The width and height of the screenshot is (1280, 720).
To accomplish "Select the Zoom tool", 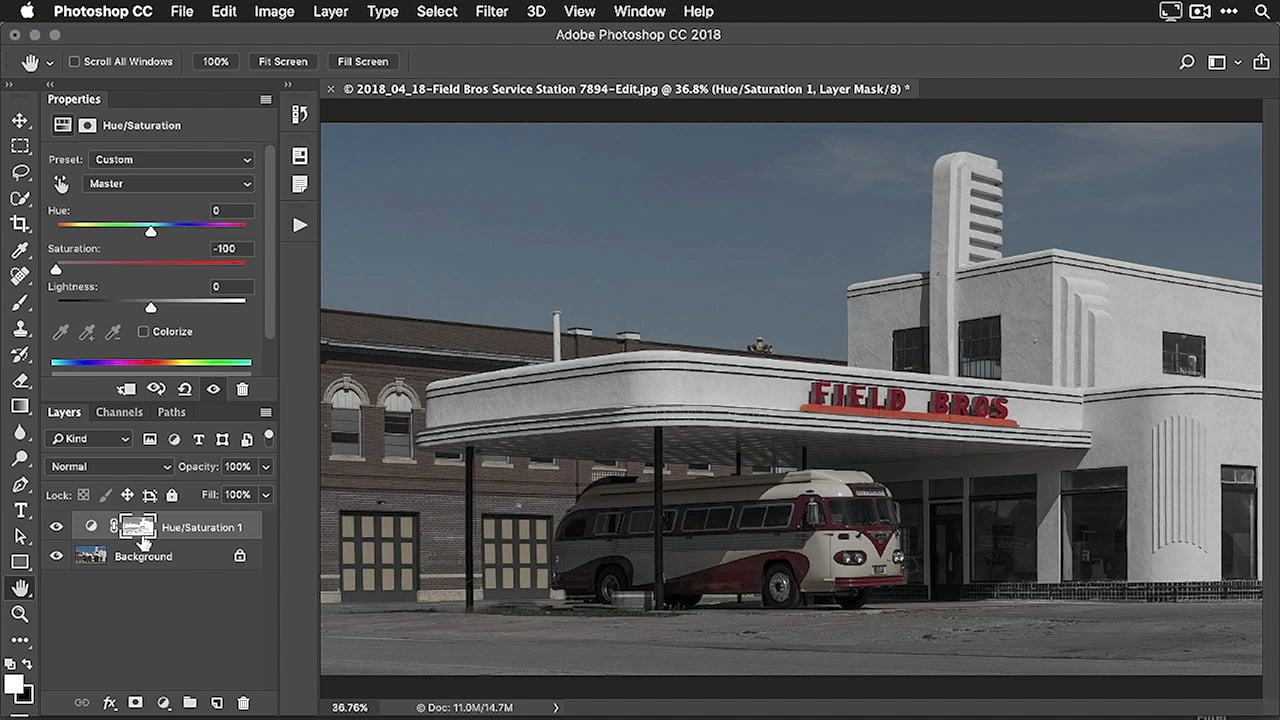I will pos(20,614).
